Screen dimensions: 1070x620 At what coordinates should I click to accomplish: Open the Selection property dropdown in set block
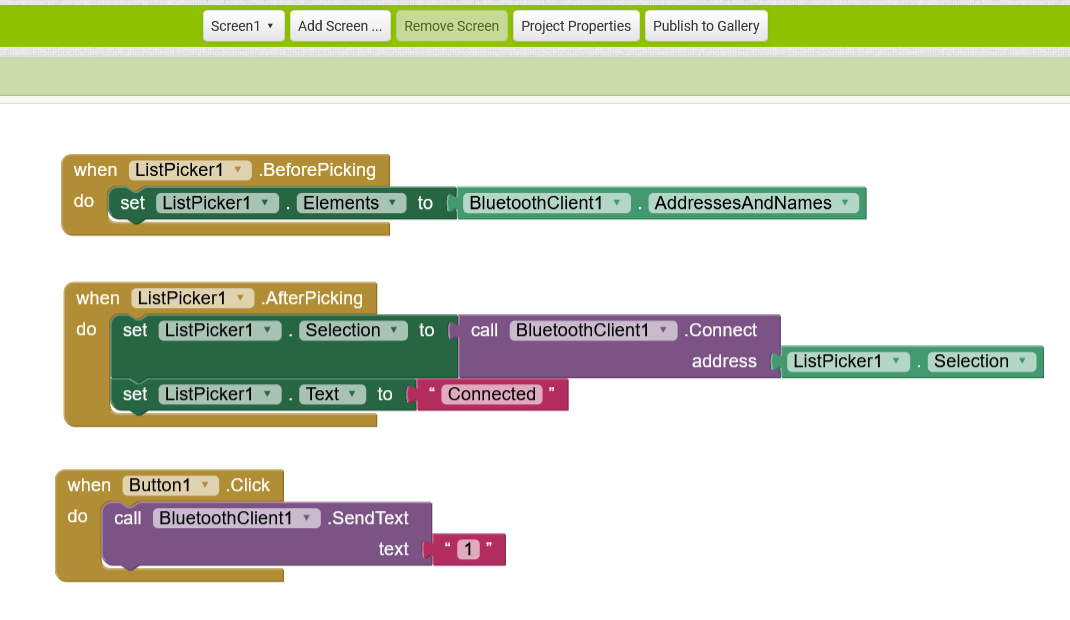tap(395, 330)
